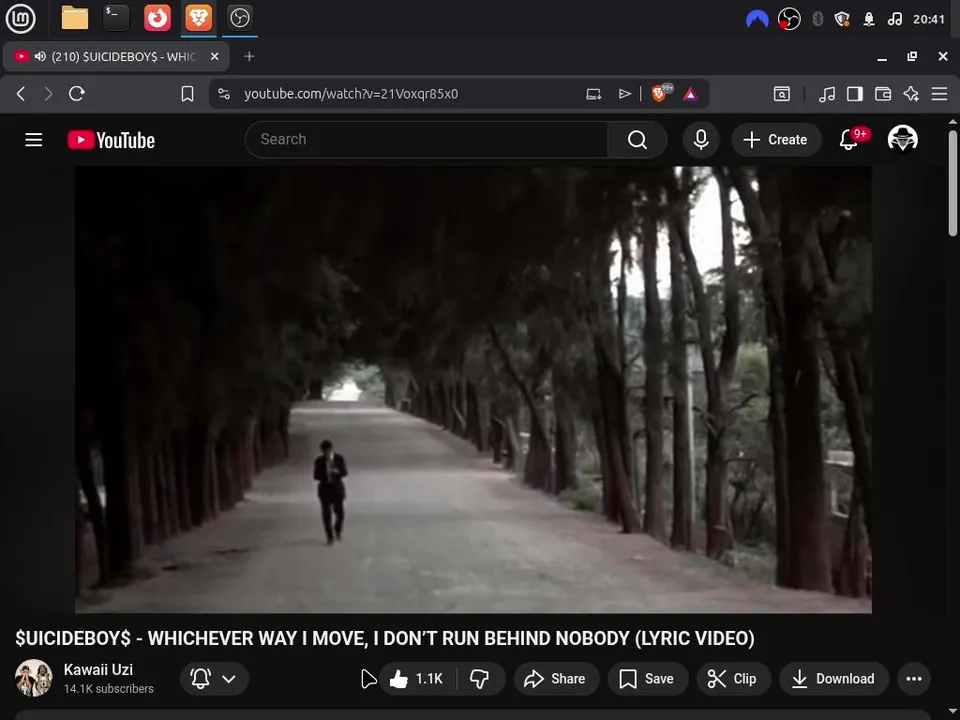
Task: Close the $UICIDEBOY$ browser tab
Action: pos(214,56)
